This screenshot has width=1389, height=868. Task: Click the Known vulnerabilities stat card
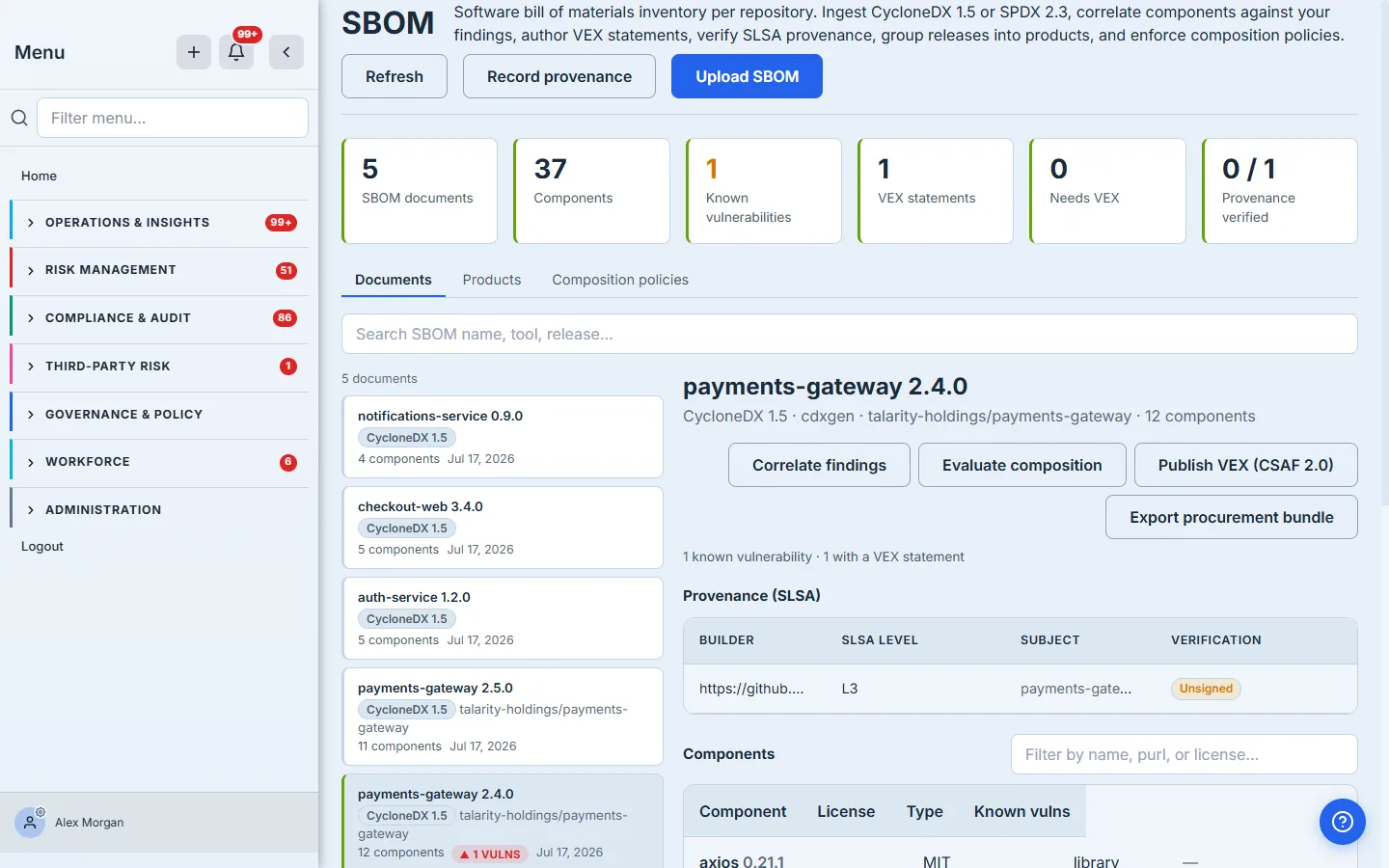pos(764,191)
